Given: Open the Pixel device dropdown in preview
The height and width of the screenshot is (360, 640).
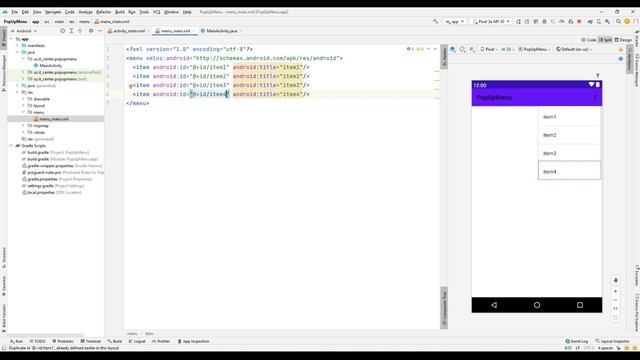Looking at the screenshot, I should [489, 49].
